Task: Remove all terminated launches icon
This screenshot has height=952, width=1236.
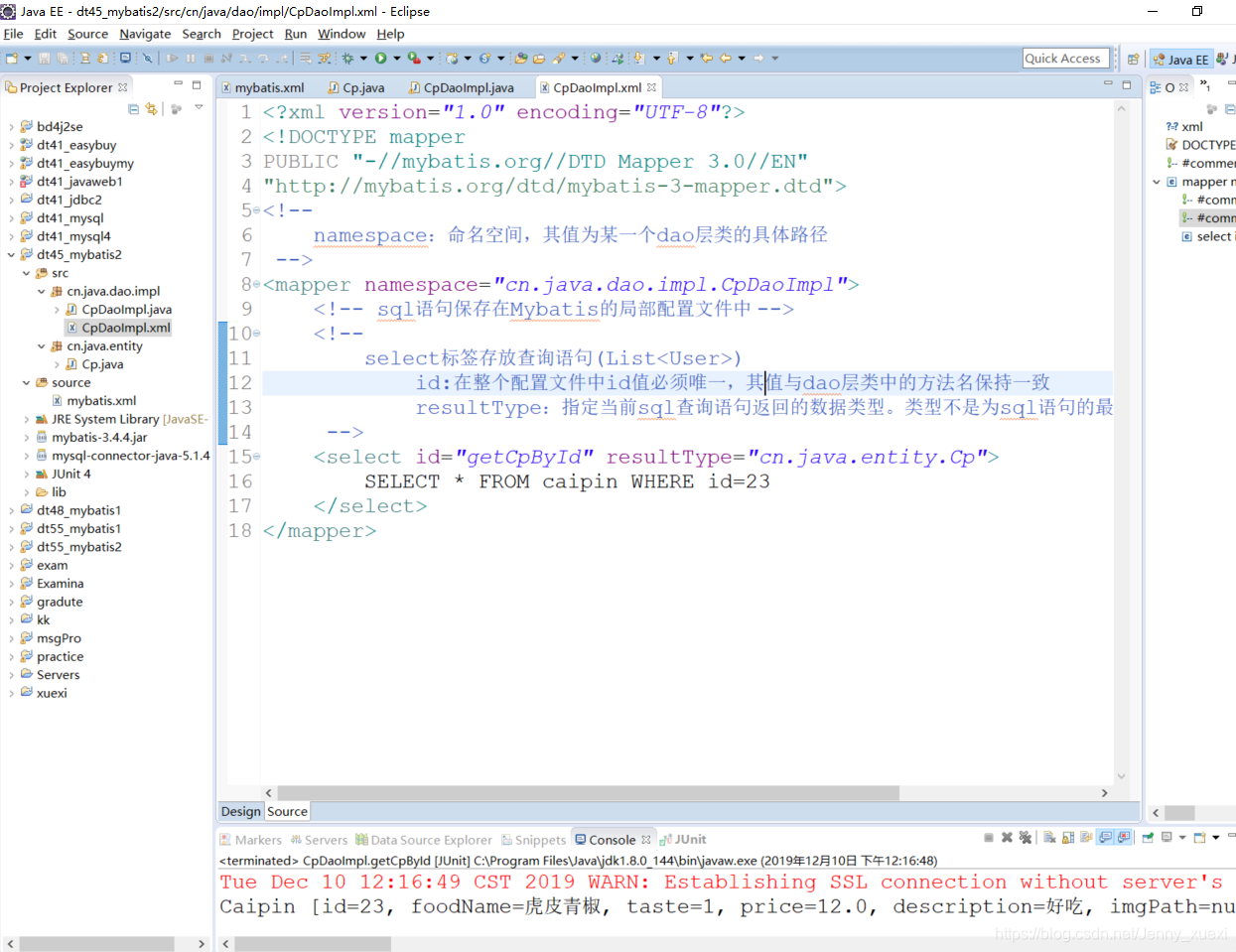Action: coord(1025,838)
